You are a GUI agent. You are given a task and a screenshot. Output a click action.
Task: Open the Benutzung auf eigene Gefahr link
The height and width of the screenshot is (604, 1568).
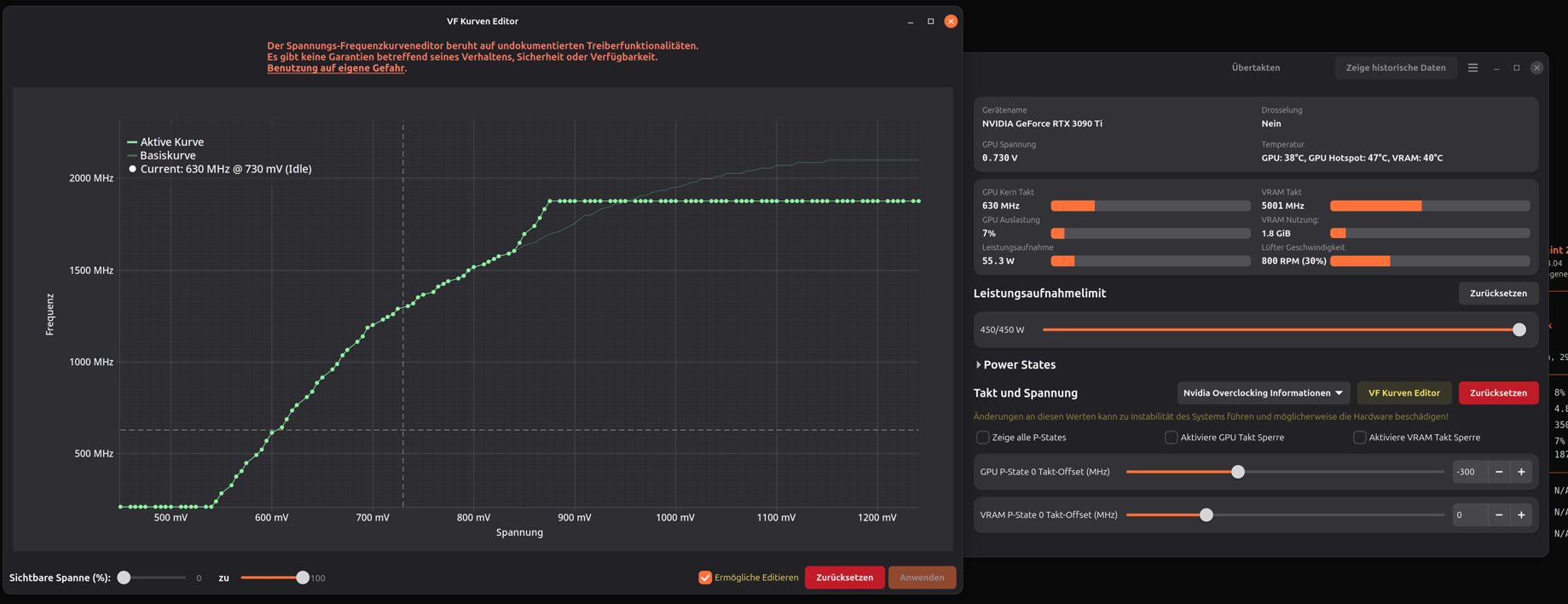[336, 68]
